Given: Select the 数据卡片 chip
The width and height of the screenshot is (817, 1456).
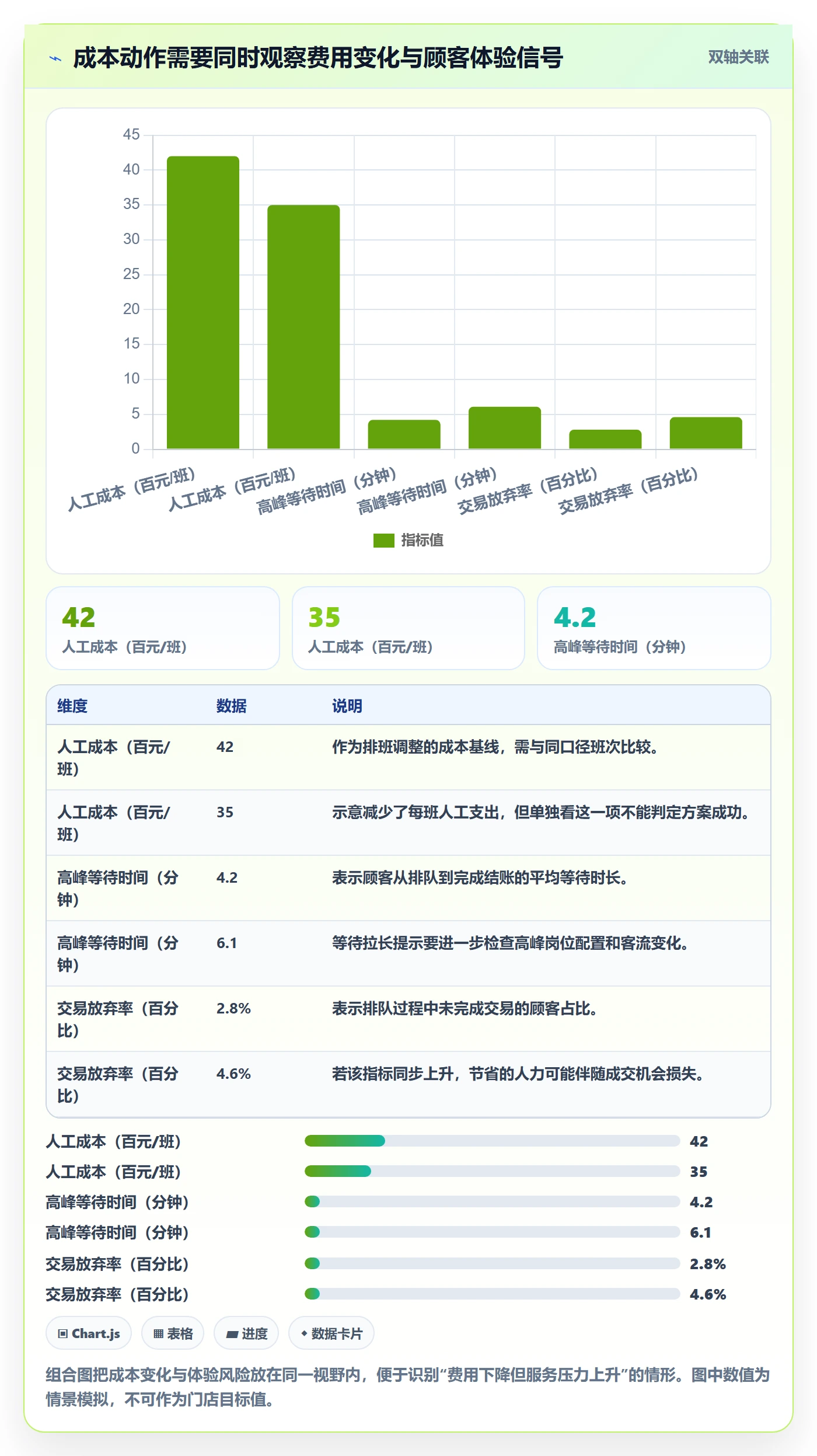Looking at the screenshot, I should (x=331, y=1333).
